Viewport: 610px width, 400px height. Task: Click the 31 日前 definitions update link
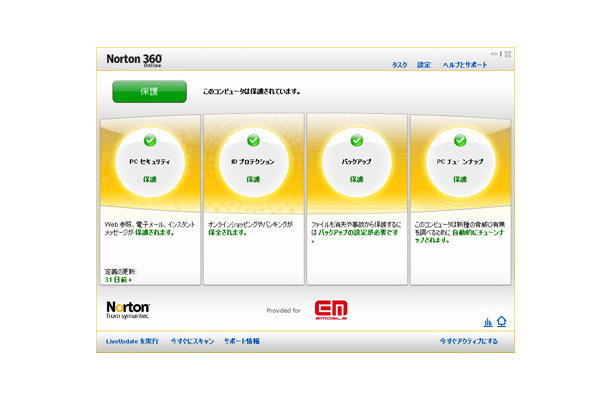118,279
